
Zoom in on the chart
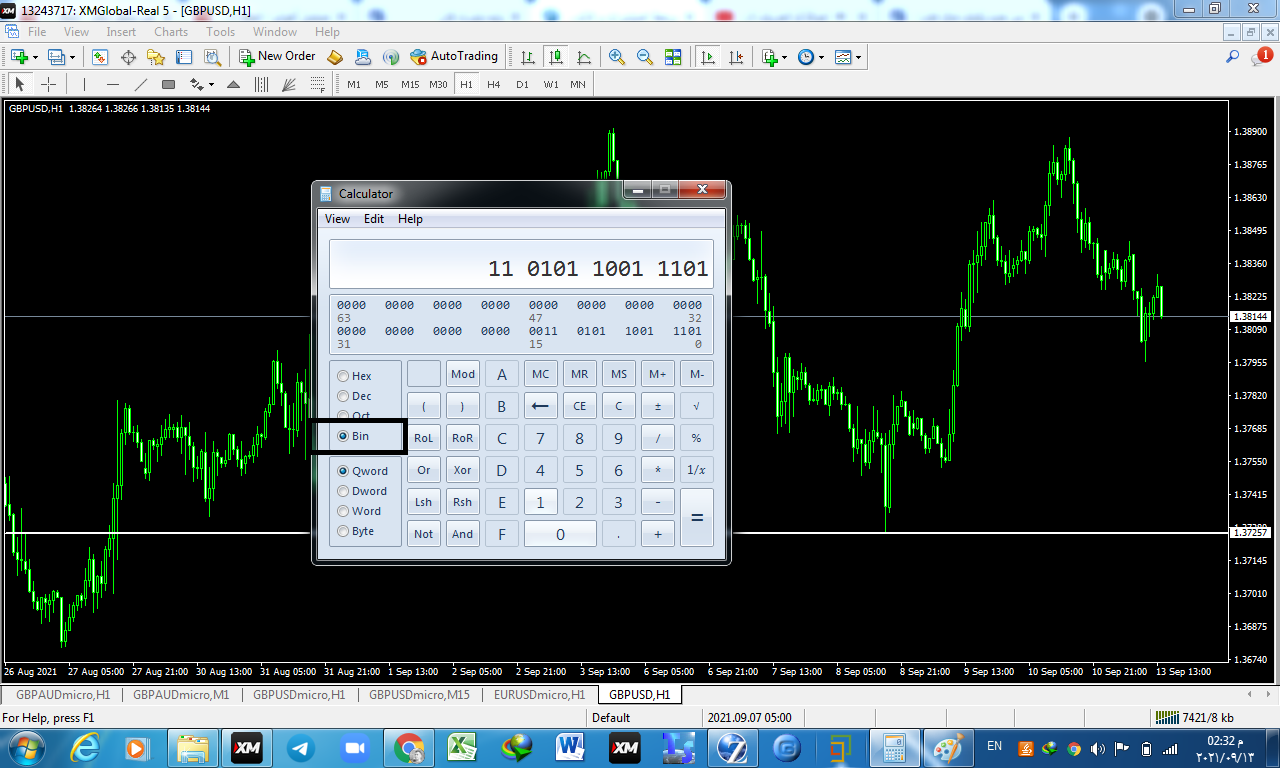pyautogui.click(x=617, y=57)
